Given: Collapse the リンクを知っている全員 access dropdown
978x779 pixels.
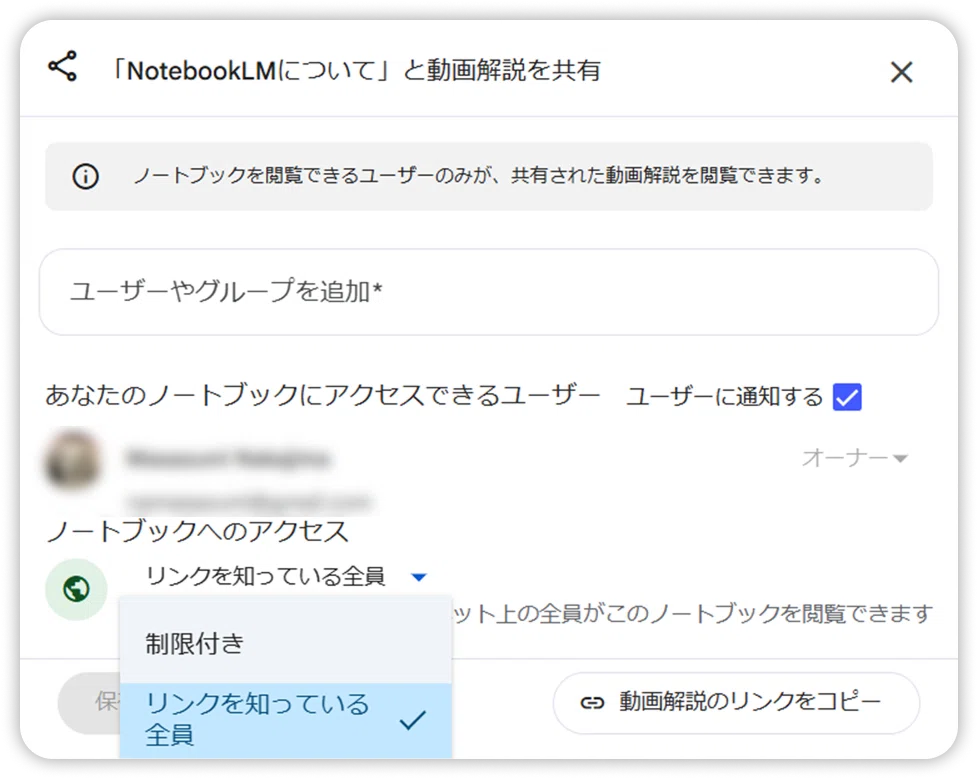Looking at the screenshot, I should click(x=286, y=576).
